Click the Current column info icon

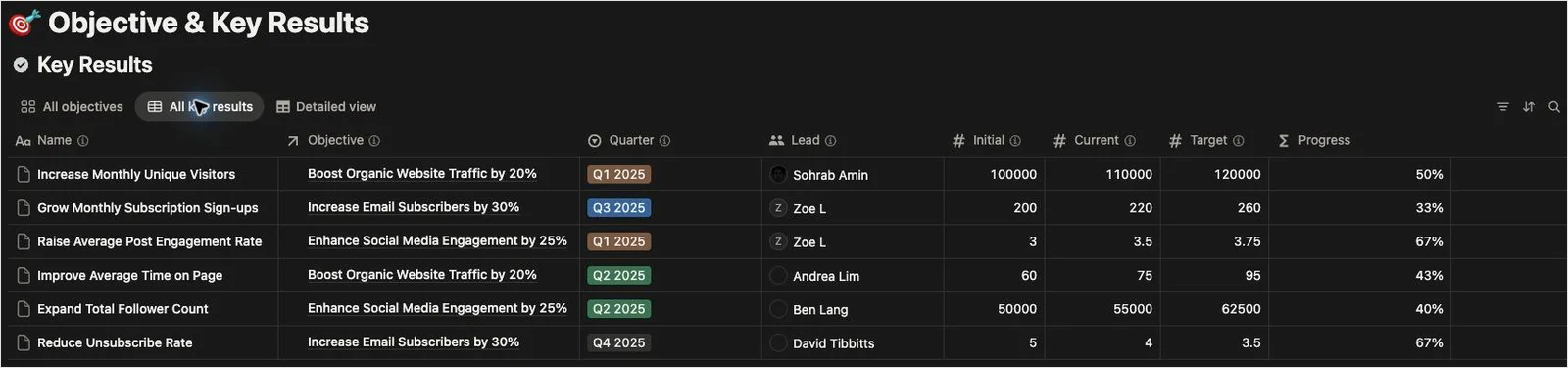click(x=1130, y=141)
